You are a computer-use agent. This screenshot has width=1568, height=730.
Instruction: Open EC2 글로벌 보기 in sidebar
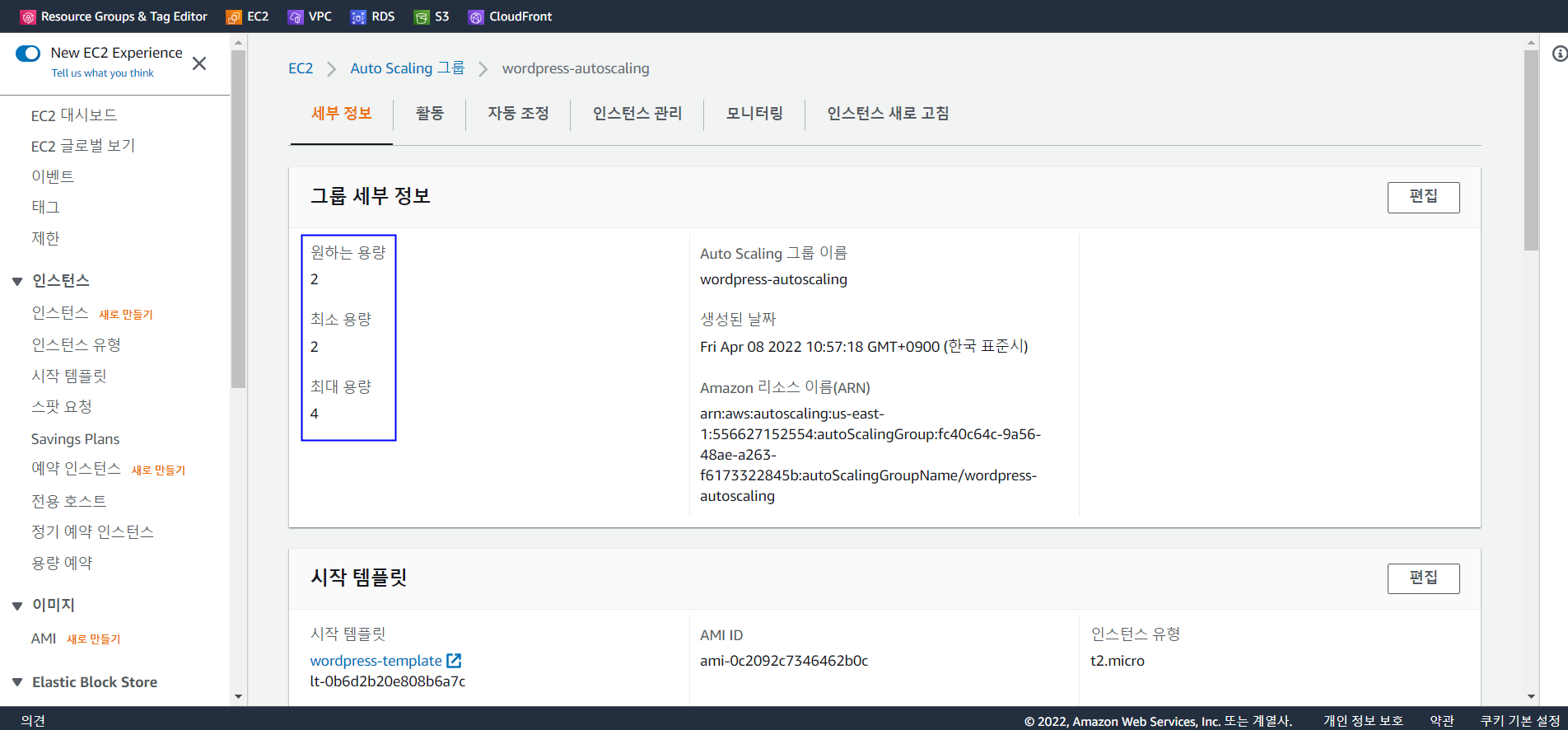(83, 146)
